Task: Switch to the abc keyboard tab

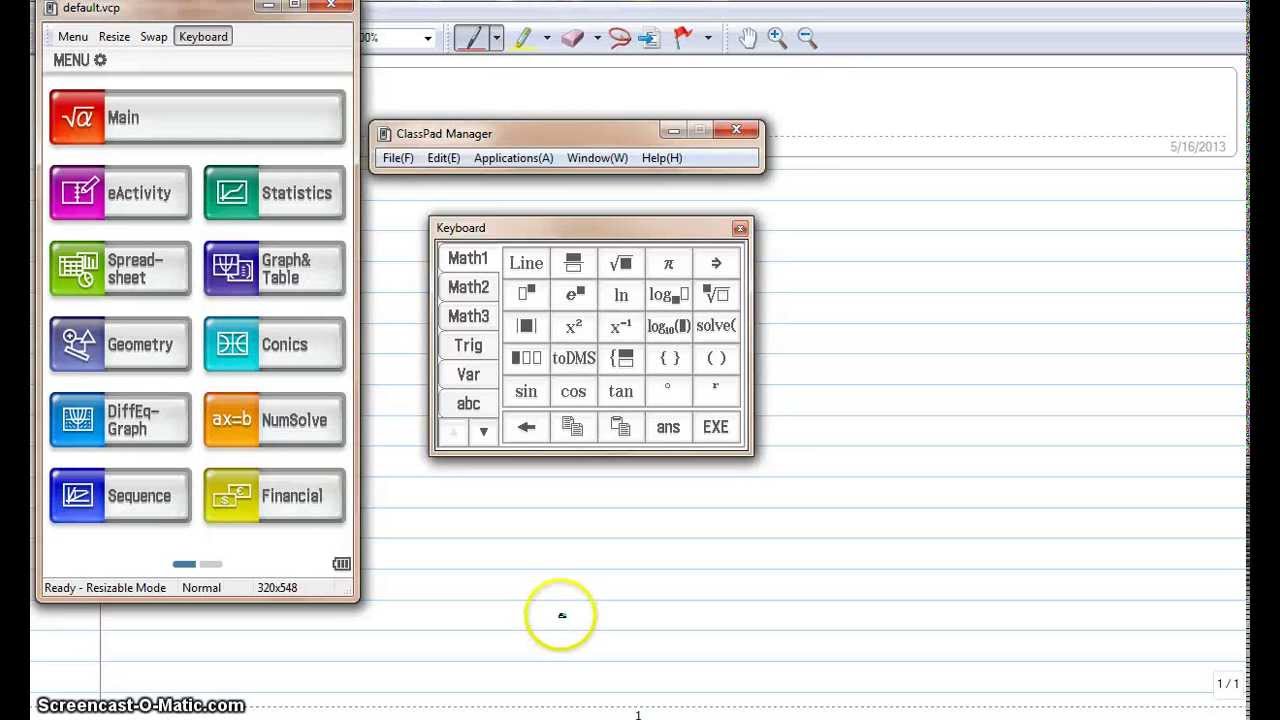Action: (468, 403)
